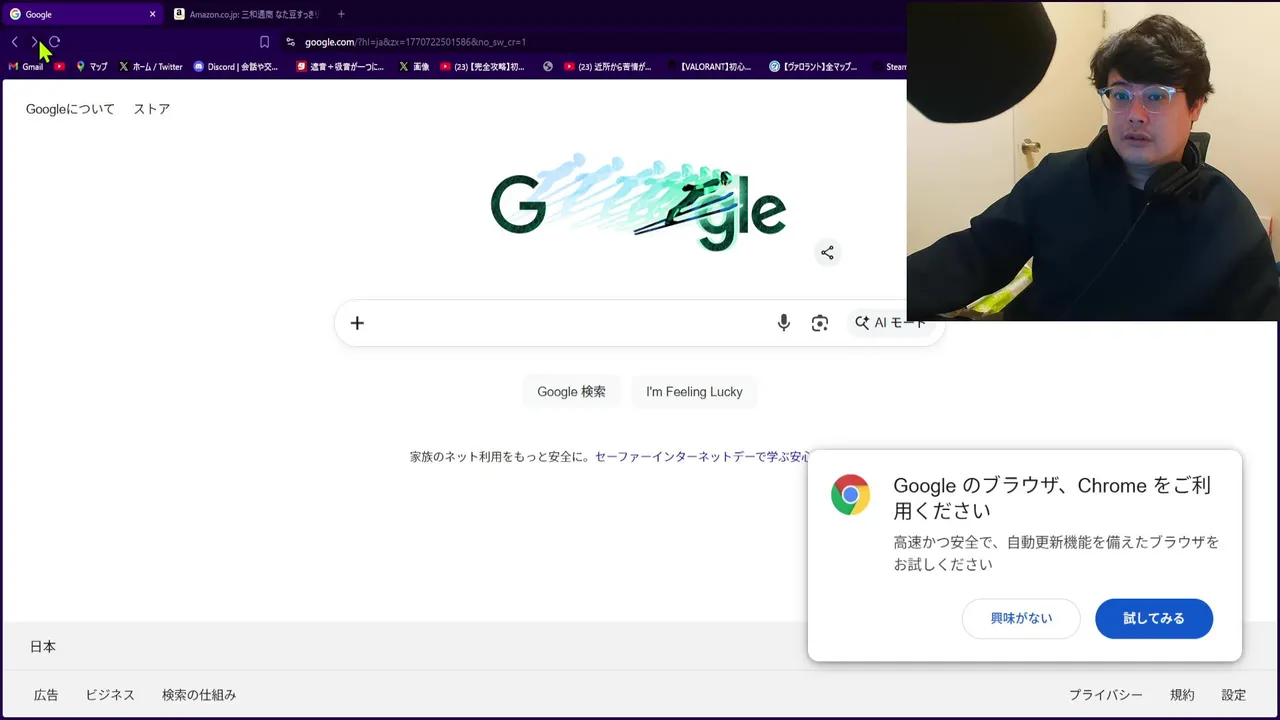
Task: Start voice search with microphone icon
Action: [784, 323]
